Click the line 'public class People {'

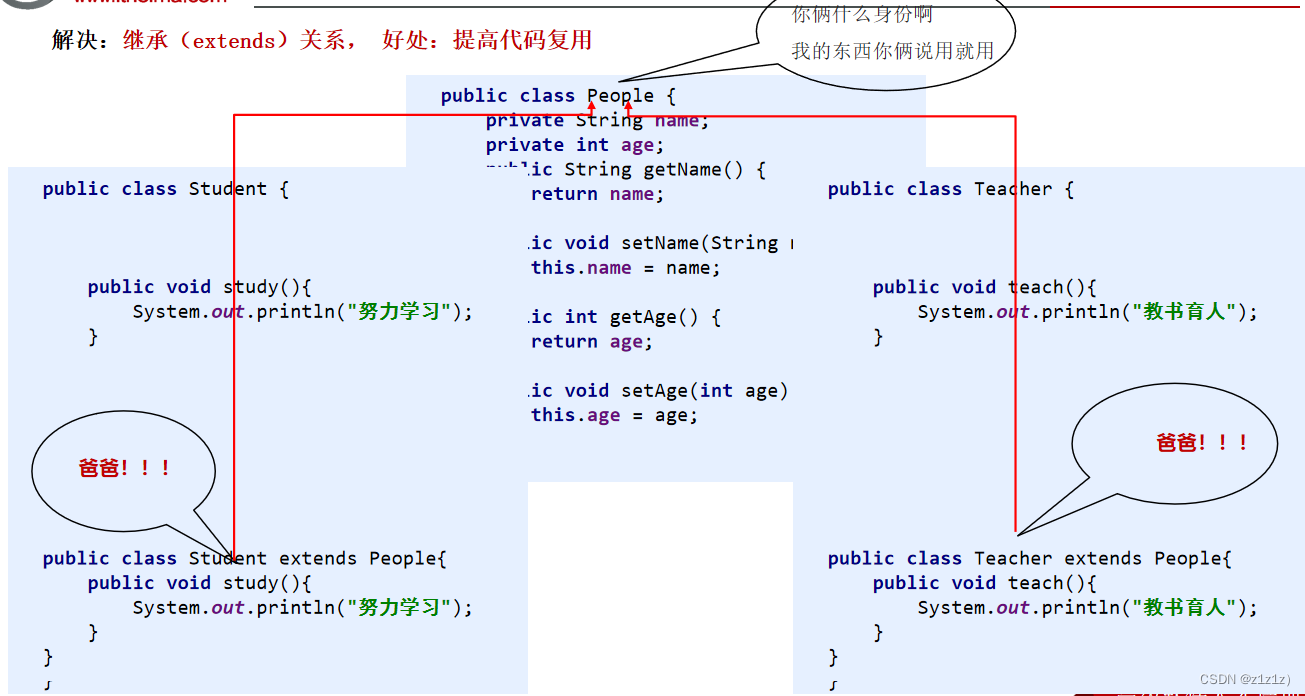click(559, 96)
